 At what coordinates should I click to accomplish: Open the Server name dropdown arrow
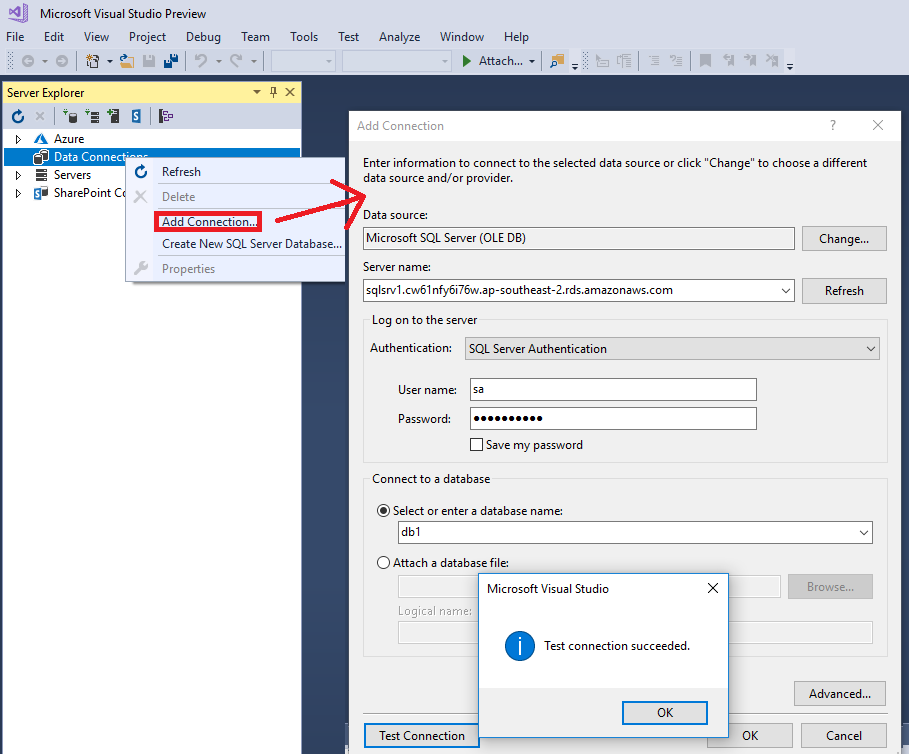click(x=786, y=290)
